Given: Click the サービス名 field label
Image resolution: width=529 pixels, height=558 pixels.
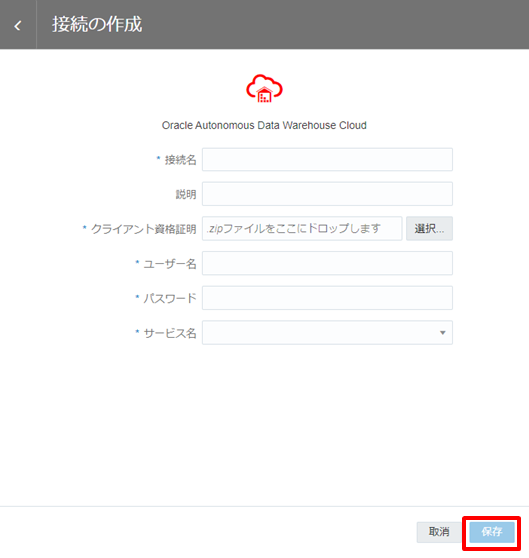Looking at the screenshot, I should tap(170, 333).
